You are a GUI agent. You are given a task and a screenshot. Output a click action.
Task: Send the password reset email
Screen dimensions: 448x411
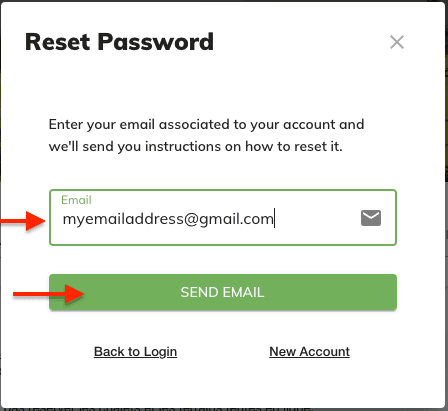tap(223, 292)
